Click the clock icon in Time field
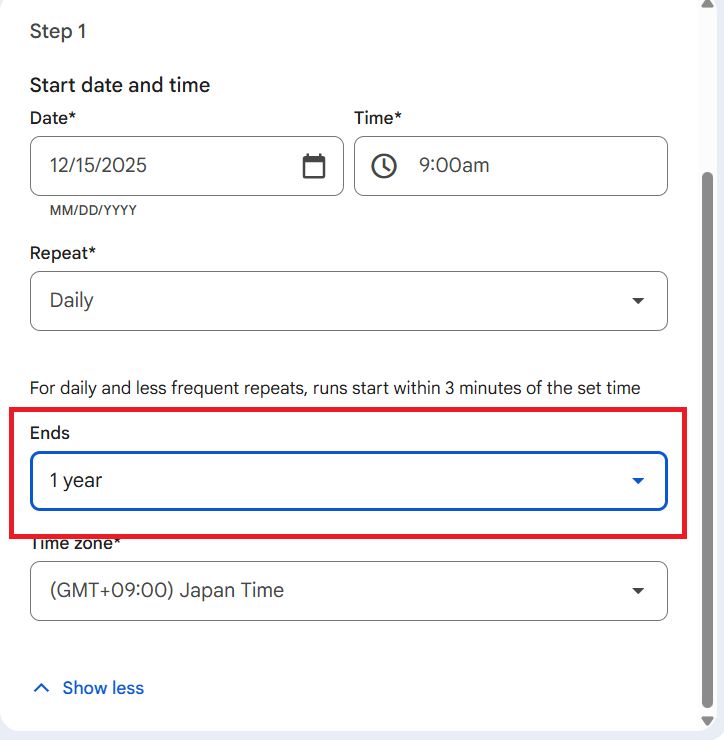 click(x=384, y=166)
